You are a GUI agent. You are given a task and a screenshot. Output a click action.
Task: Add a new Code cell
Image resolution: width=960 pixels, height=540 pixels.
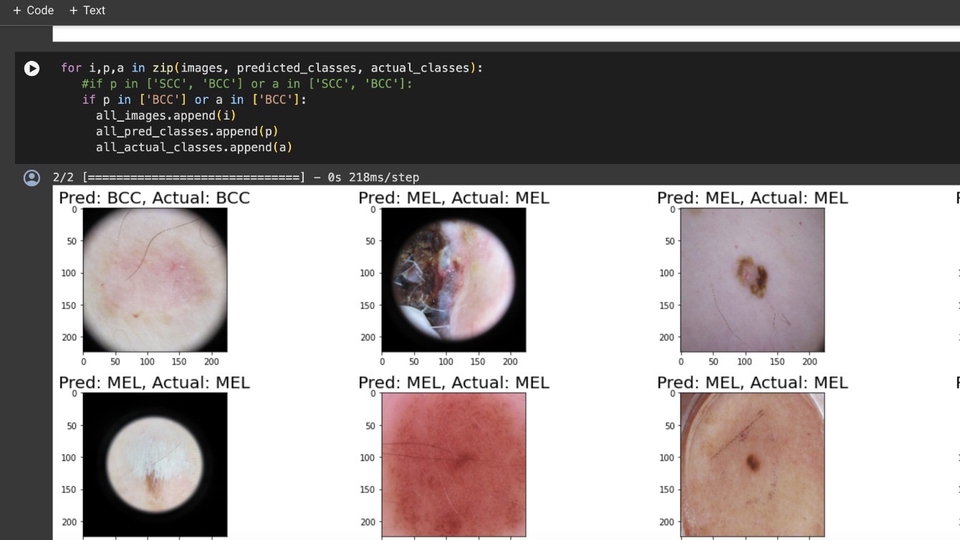tap(34, 10)
